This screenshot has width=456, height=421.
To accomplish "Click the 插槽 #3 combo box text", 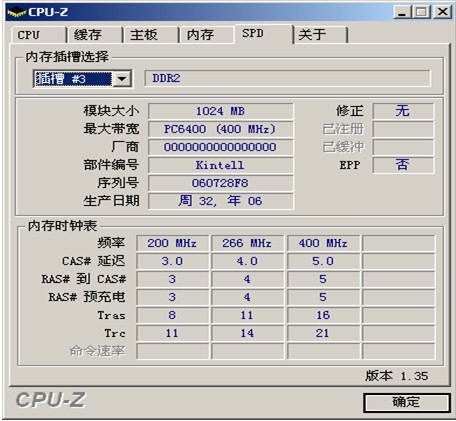I will pos(73,79).
